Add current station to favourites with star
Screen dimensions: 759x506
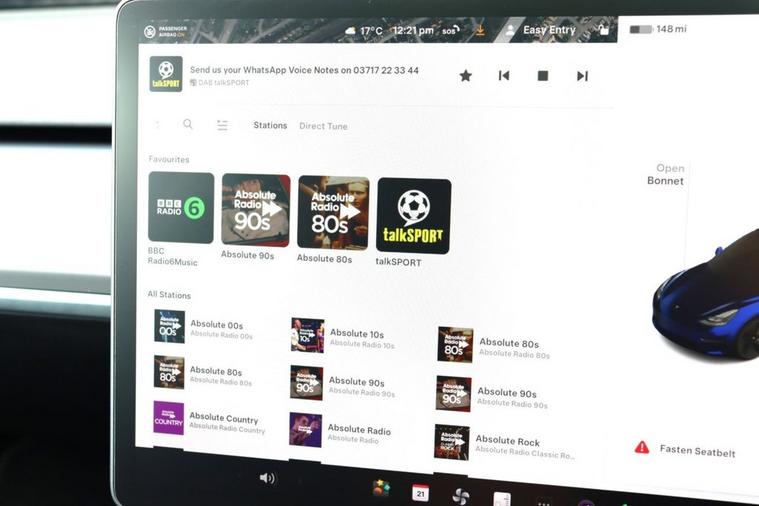[x=465, y=76]
